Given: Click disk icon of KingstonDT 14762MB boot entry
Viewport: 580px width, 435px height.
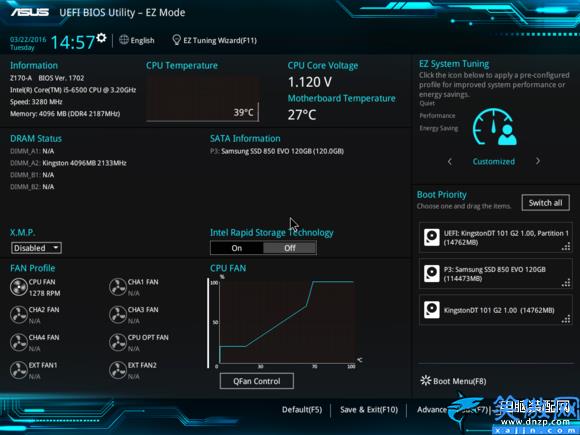Looking at the screenshot, I should pos(431,310).
